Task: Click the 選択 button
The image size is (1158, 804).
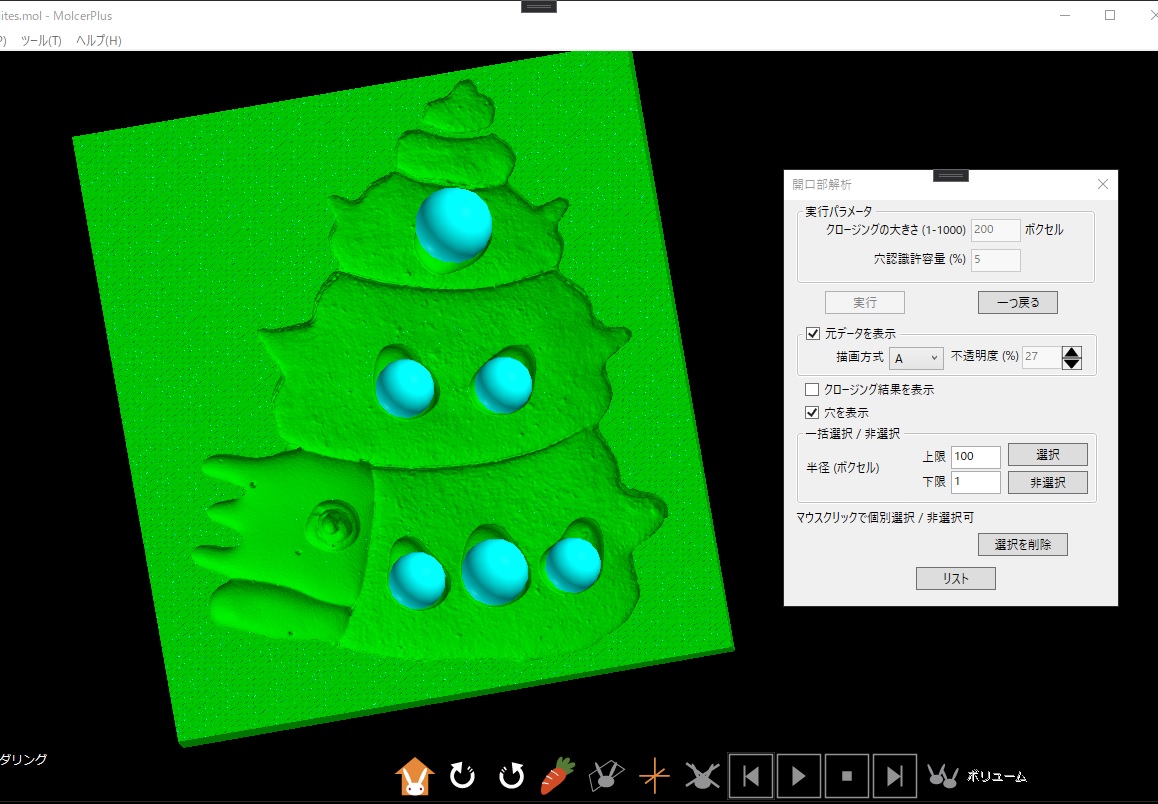Action: [x=1048, y=455]
